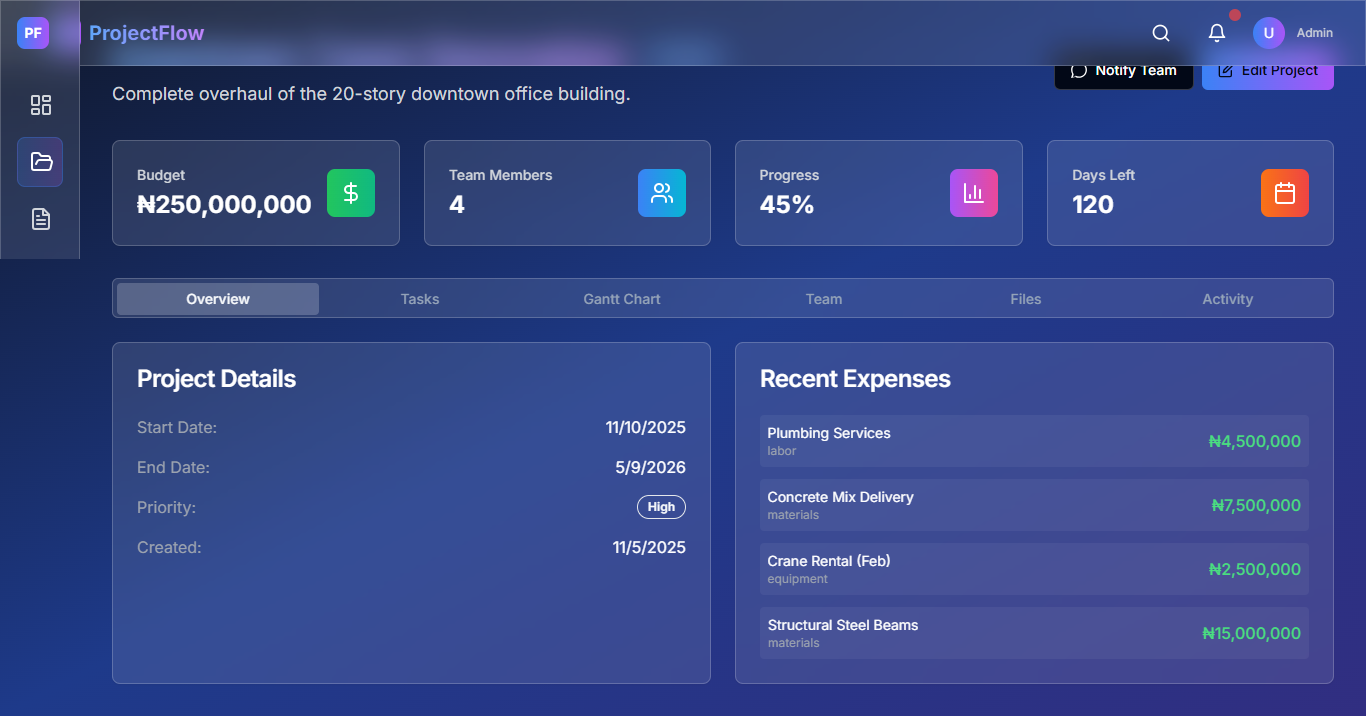The height and width of the screenshot is (716, 1366).
Task: Click the team members people icon
Action: click(662, 193)
